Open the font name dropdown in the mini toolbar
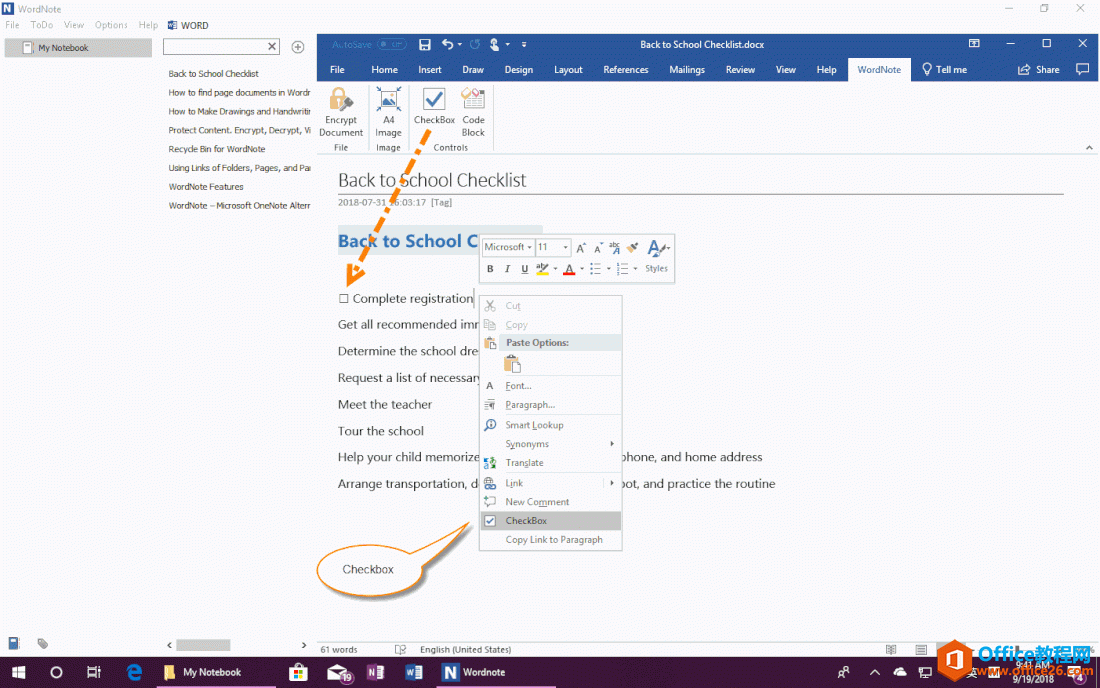The image size is (1100, 688). tap(529, 248)
